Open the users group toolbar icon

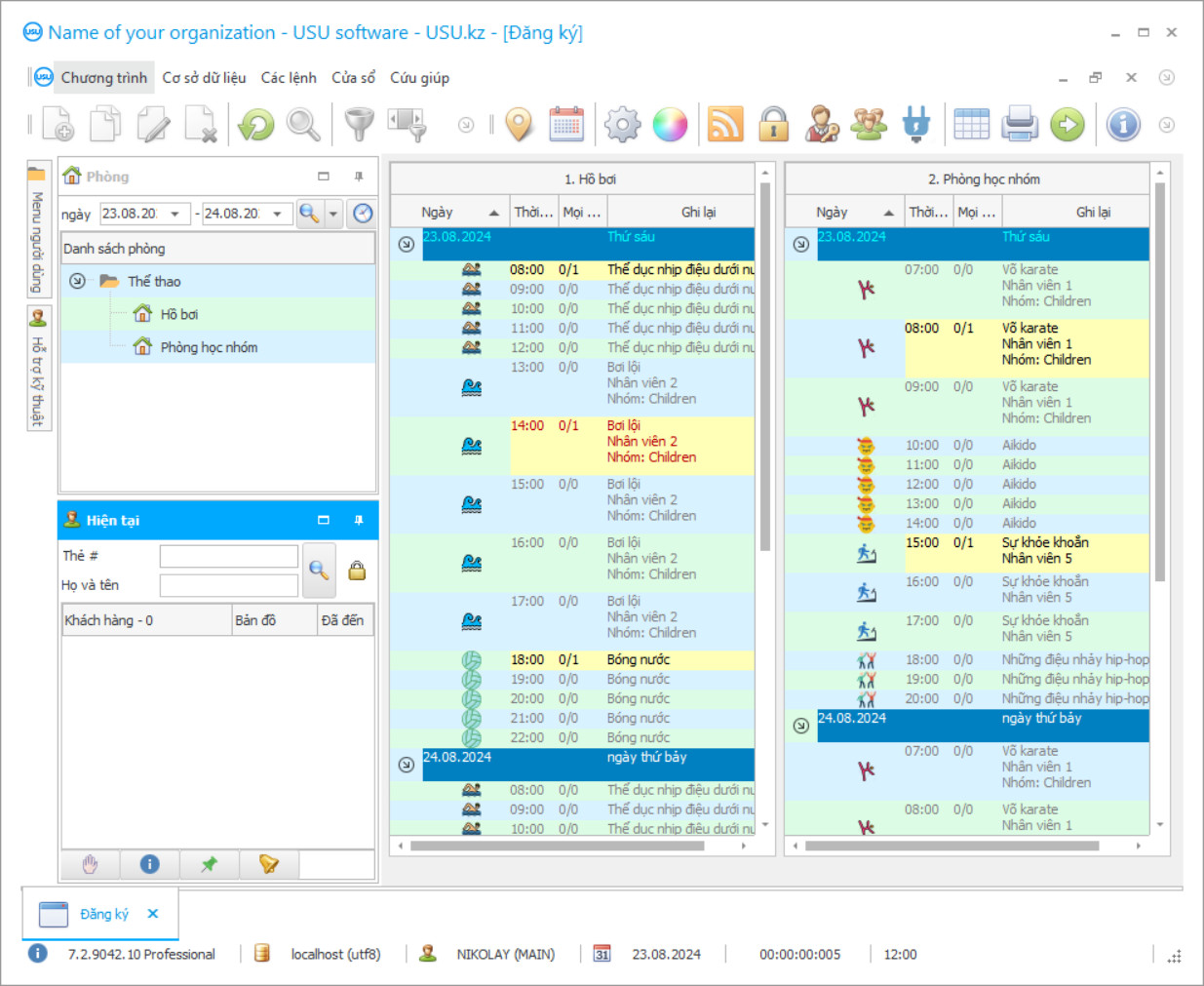869,125
